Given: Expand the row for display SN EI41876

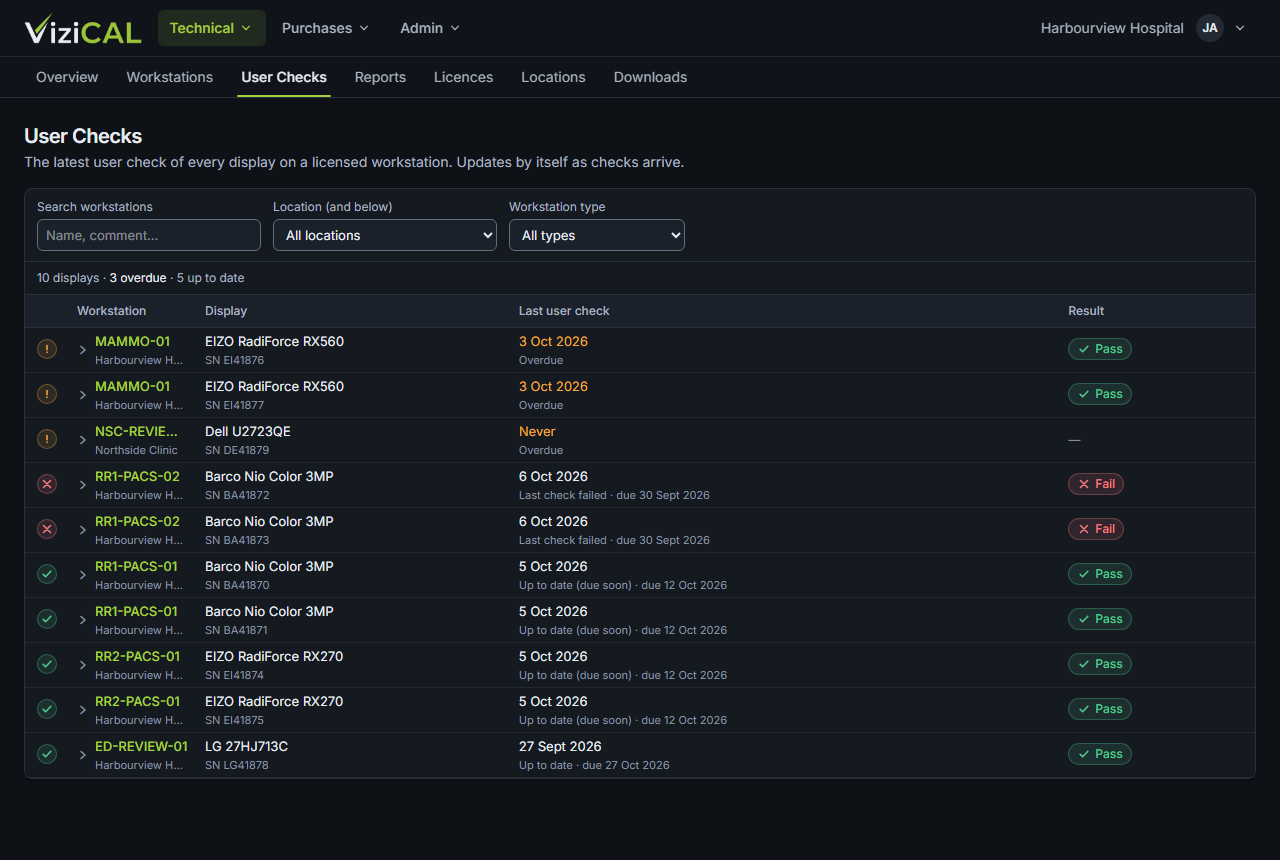Looking at the screenshot, I should tap(83, 350).
